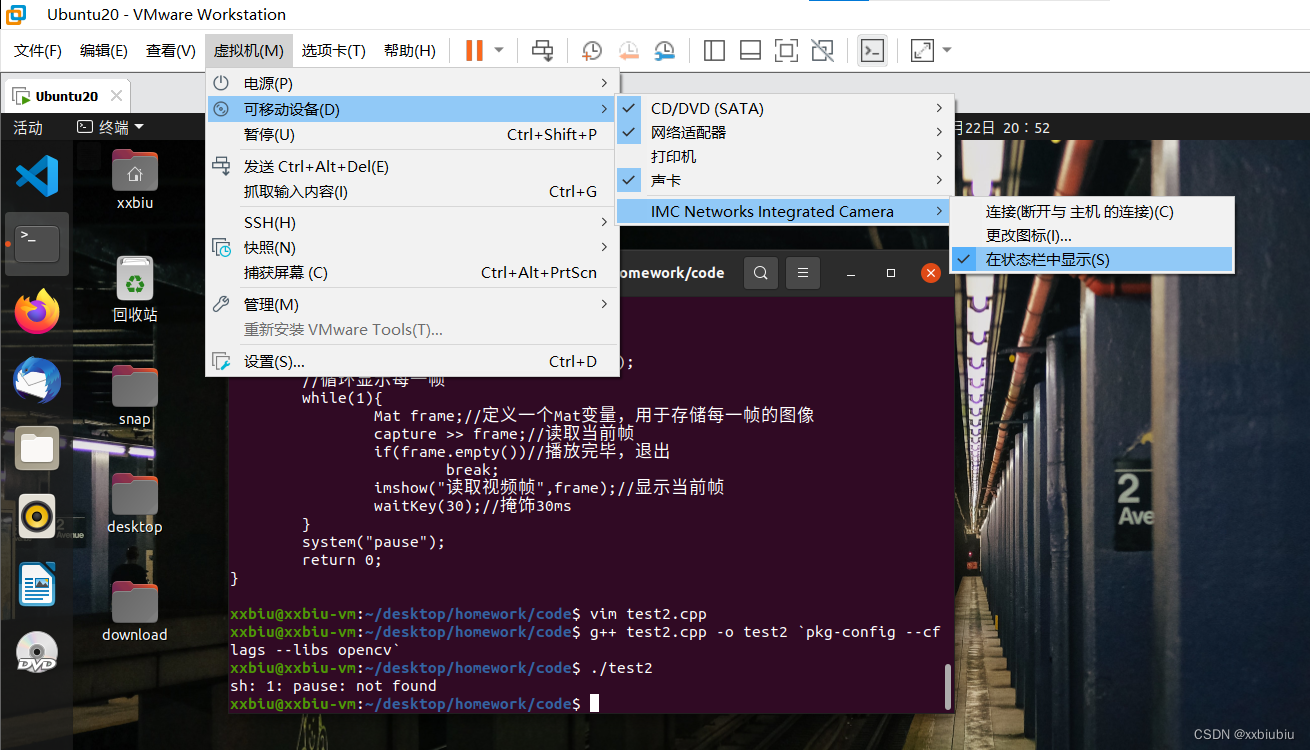Expand the SSH(H) submenu
1310x750 pixels.
[413, 222]
